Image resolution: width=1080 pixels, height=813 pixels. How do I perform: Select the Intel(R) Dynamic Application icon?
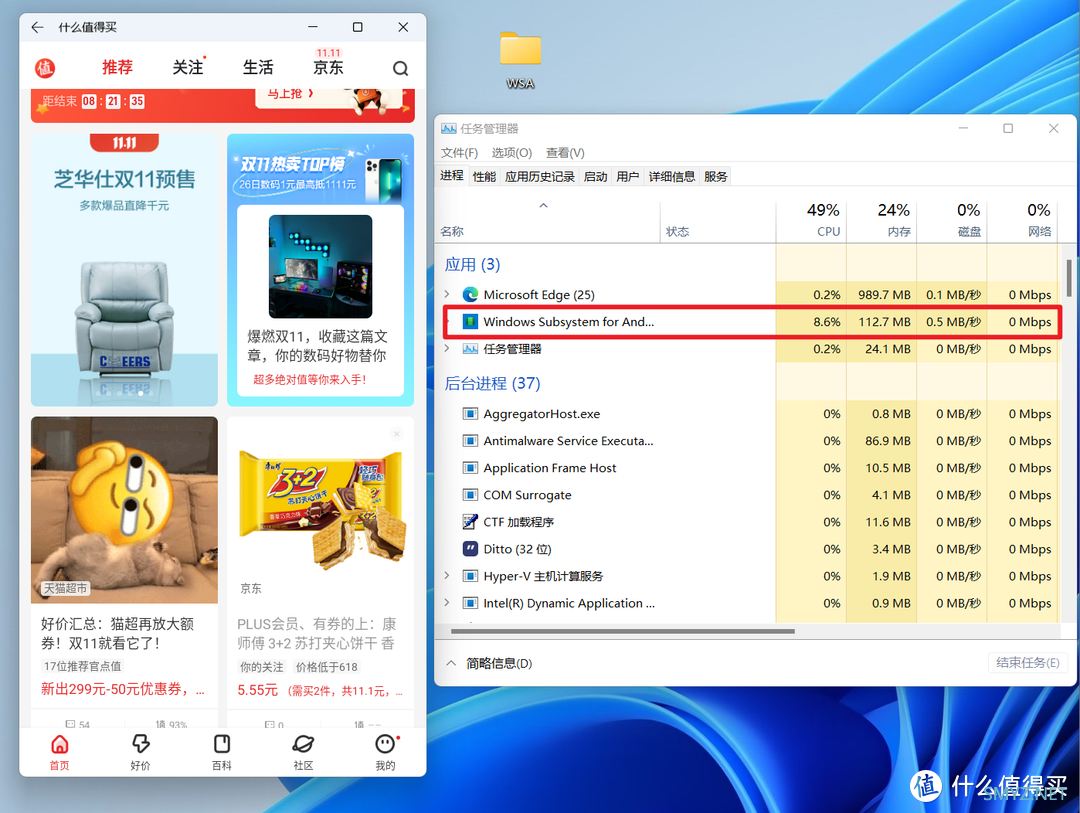tap(470, 603)
